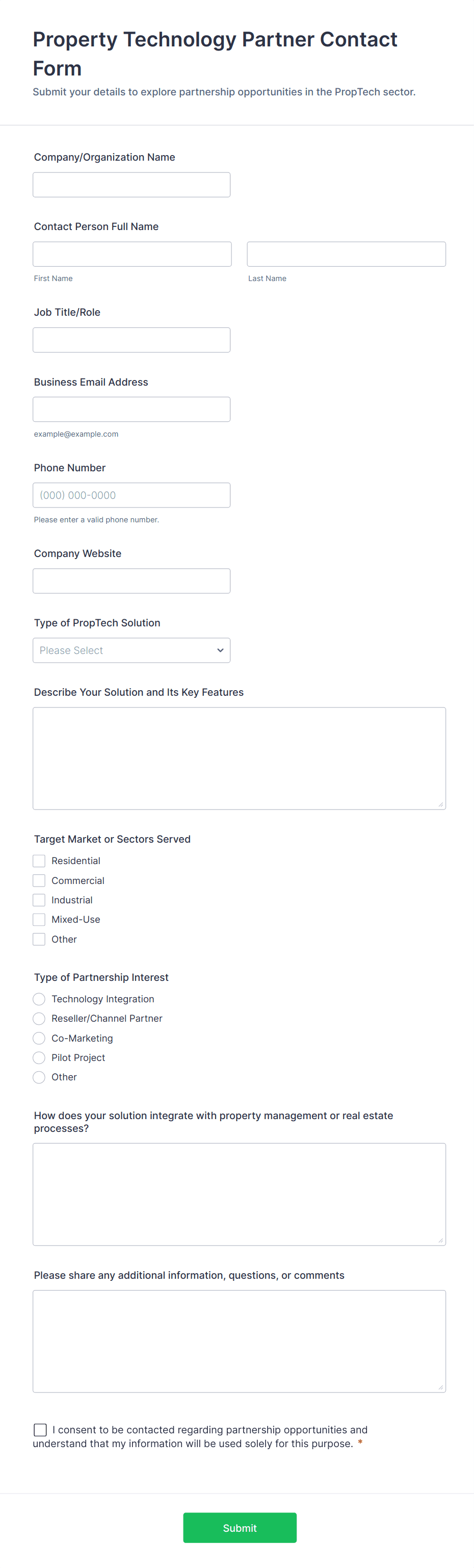Viewport: 474px width, 1568px height.
Task: Enable the Mixed-Use checkbox
Action: (39, 919)
